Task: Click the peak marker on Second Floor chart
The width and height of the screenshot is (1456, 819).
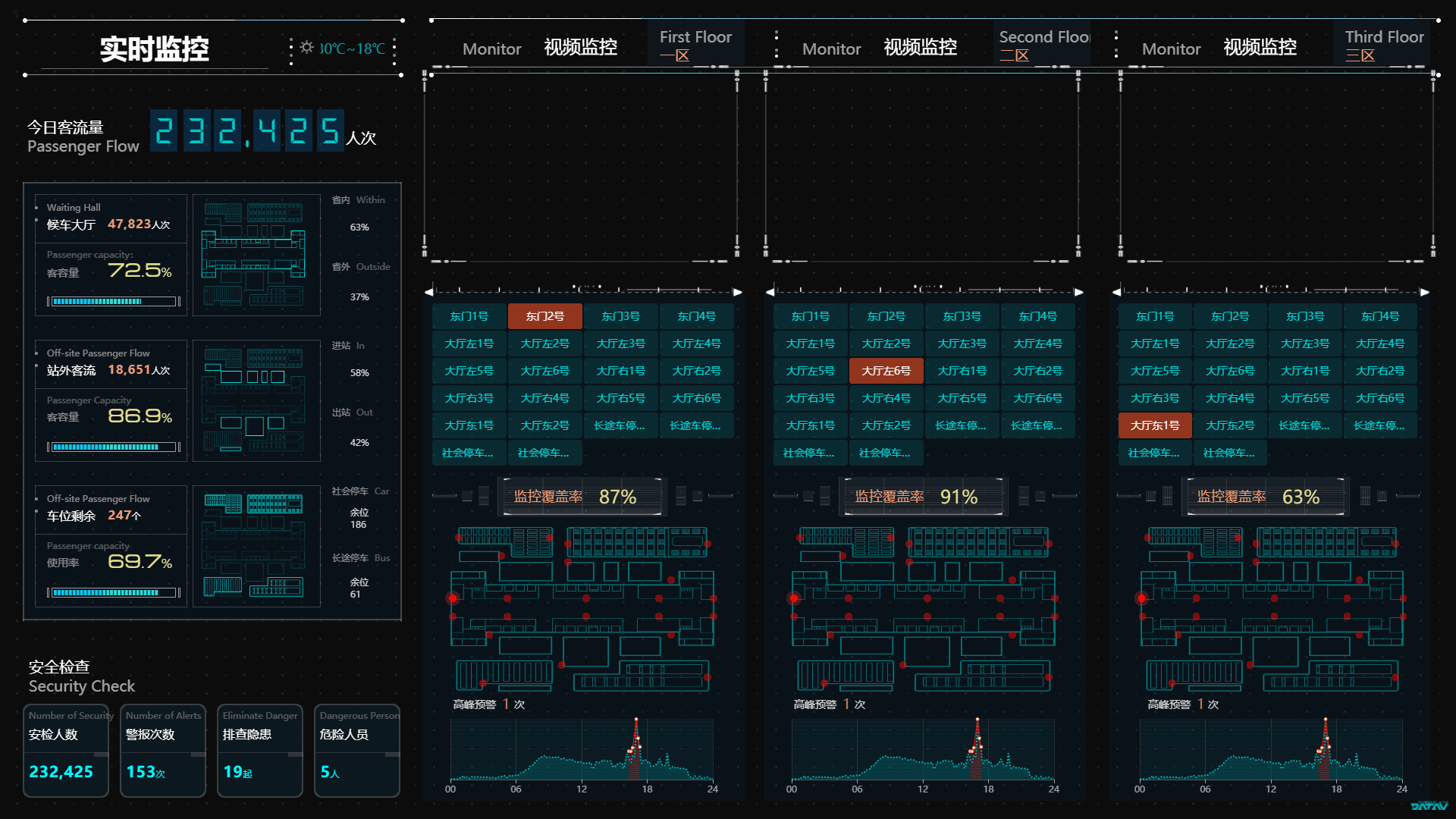Action: tap(977, 720)
